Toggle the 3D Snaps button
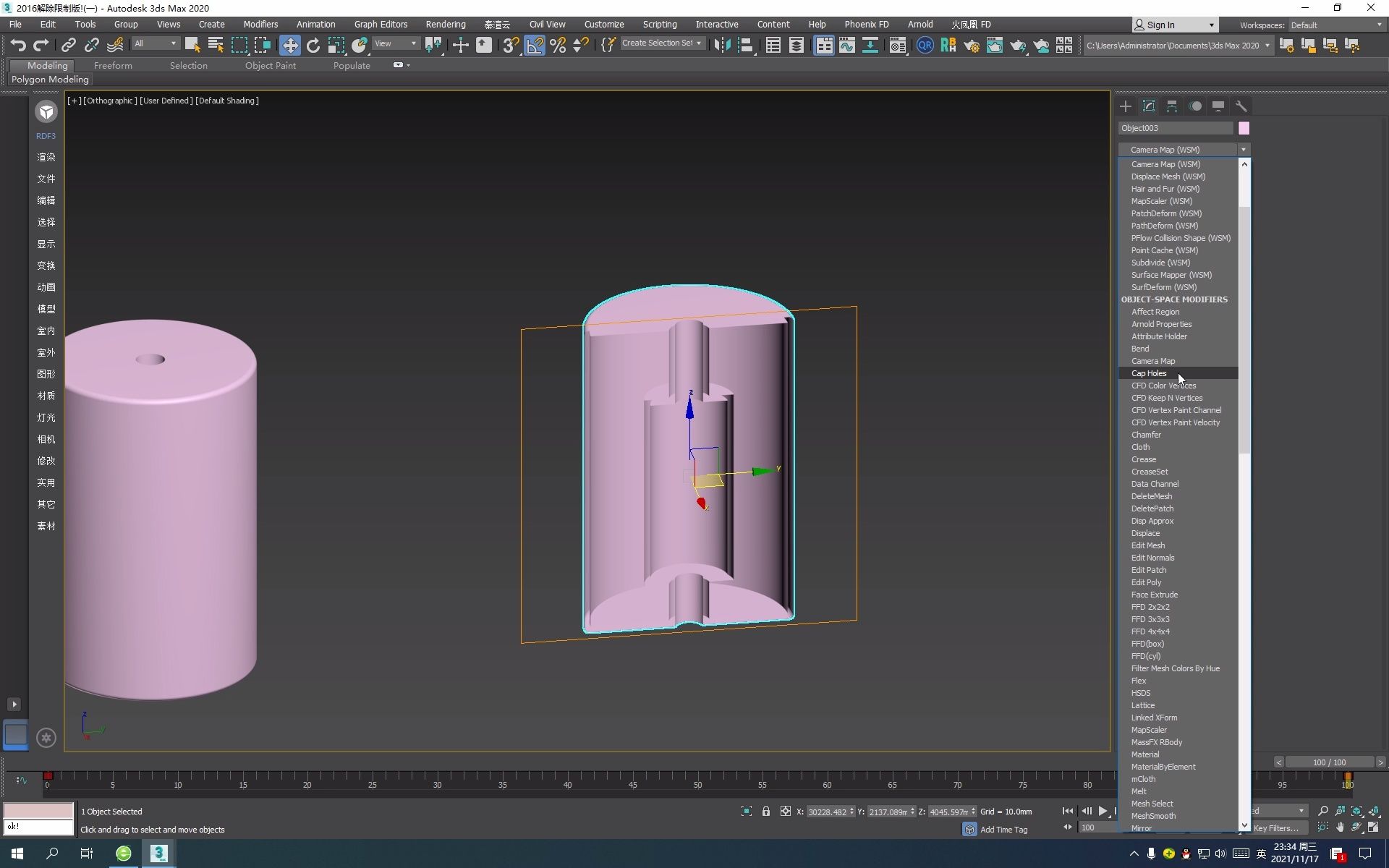Viewport: 1389px width, 868px height. coord(511,46)
